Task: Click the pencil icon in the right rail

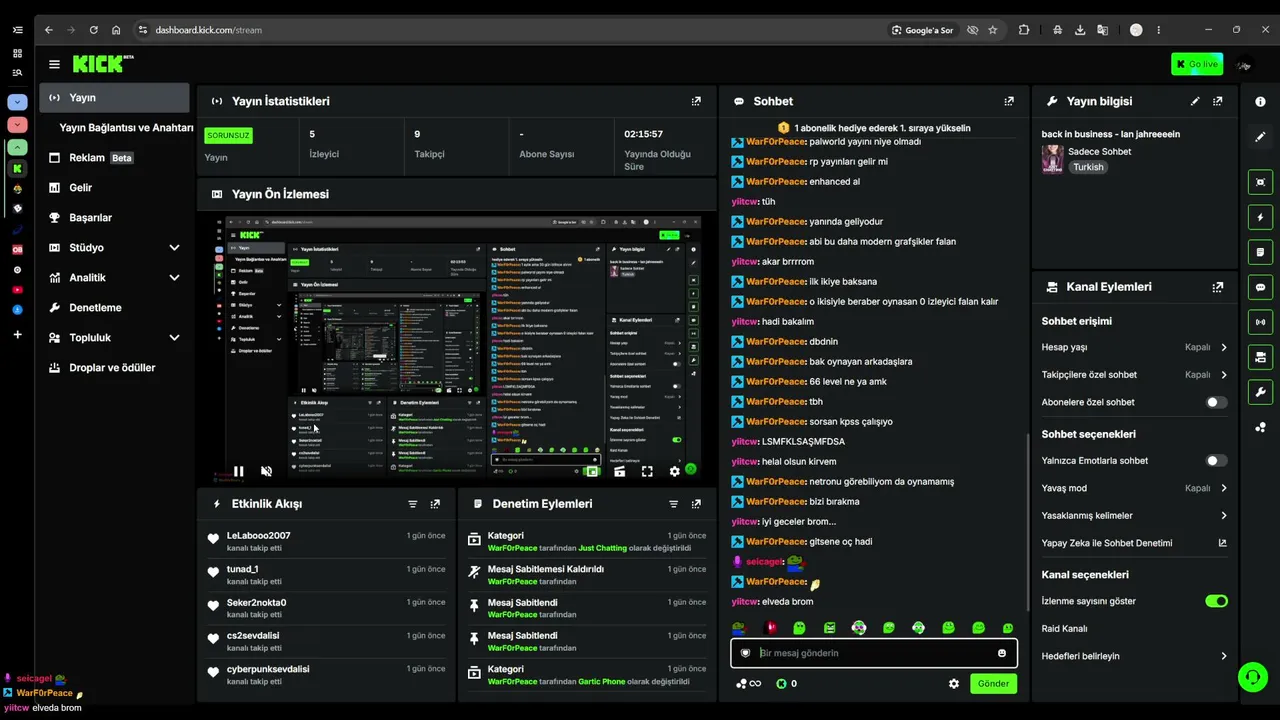Action: 1260,137
